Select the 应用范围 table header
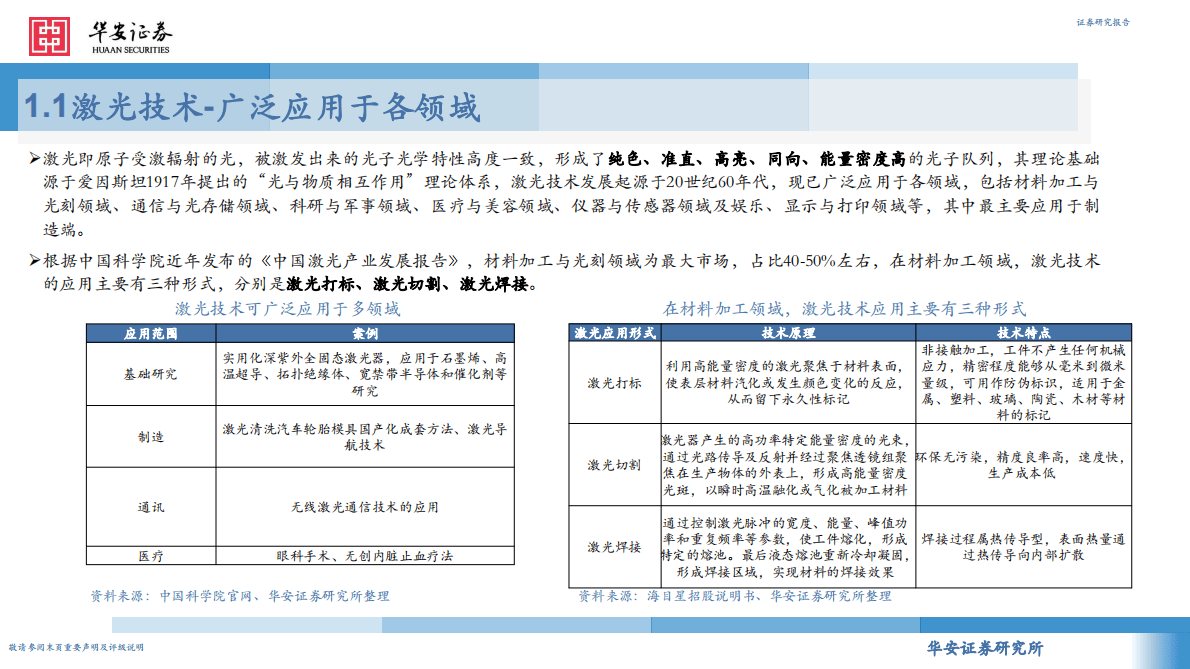The image size is (1190, 669). [x=150, y=332]
